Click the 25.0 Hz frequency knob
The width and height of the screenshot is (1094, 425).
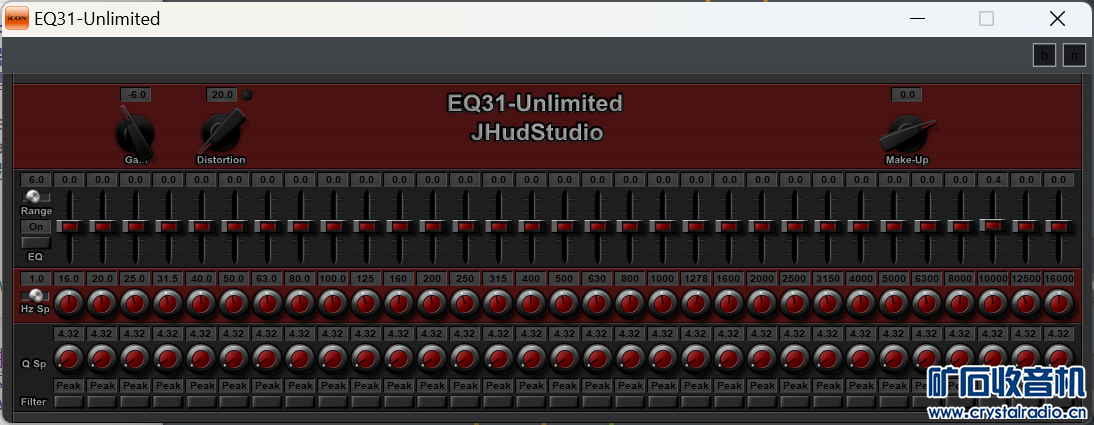(135, 304)
